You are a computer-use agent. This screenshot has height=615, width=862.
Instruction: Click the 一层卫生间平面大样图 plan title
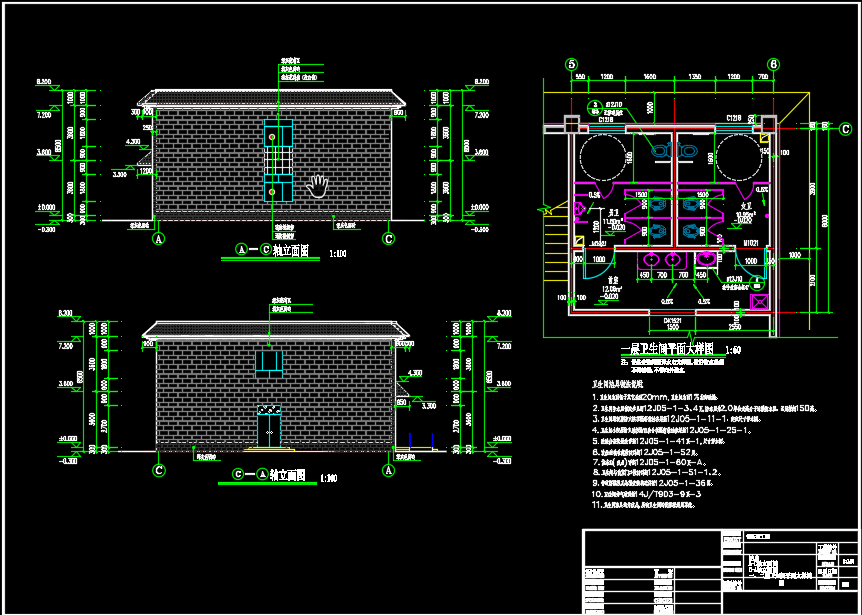coord(666,348)
